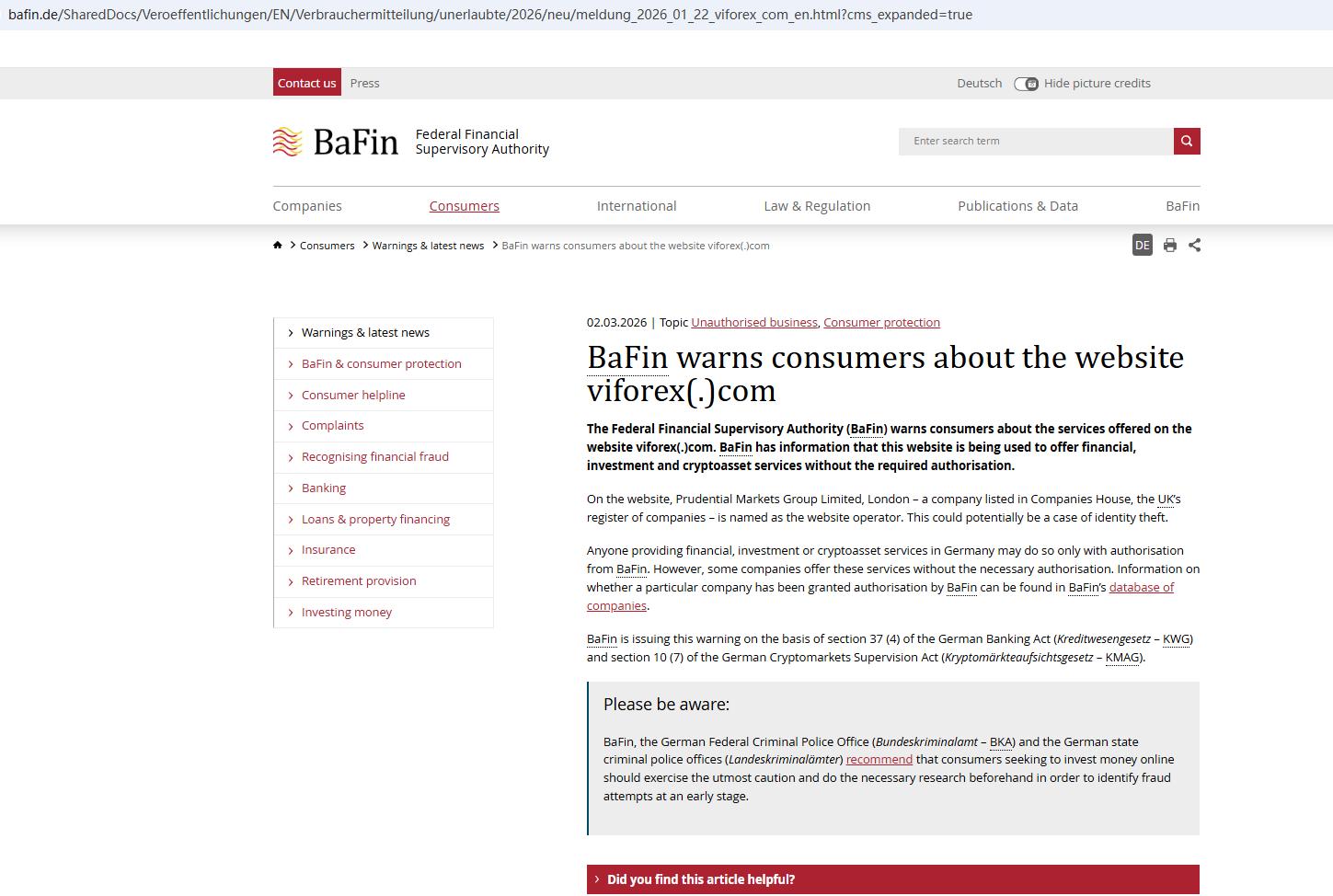Switch to German via DE icon

pyautogui.click(x=1142, y=246)
